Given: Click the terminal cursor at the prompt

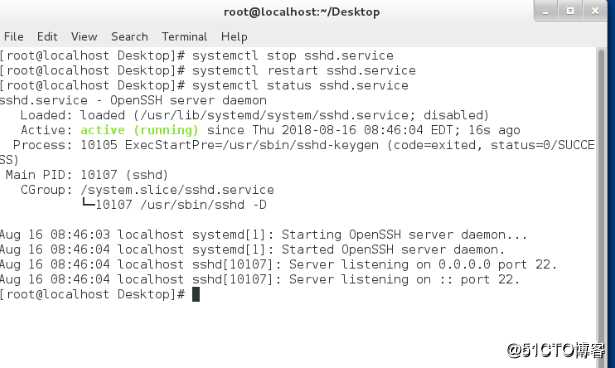Looking at the screenshot, I should point(196,294).
